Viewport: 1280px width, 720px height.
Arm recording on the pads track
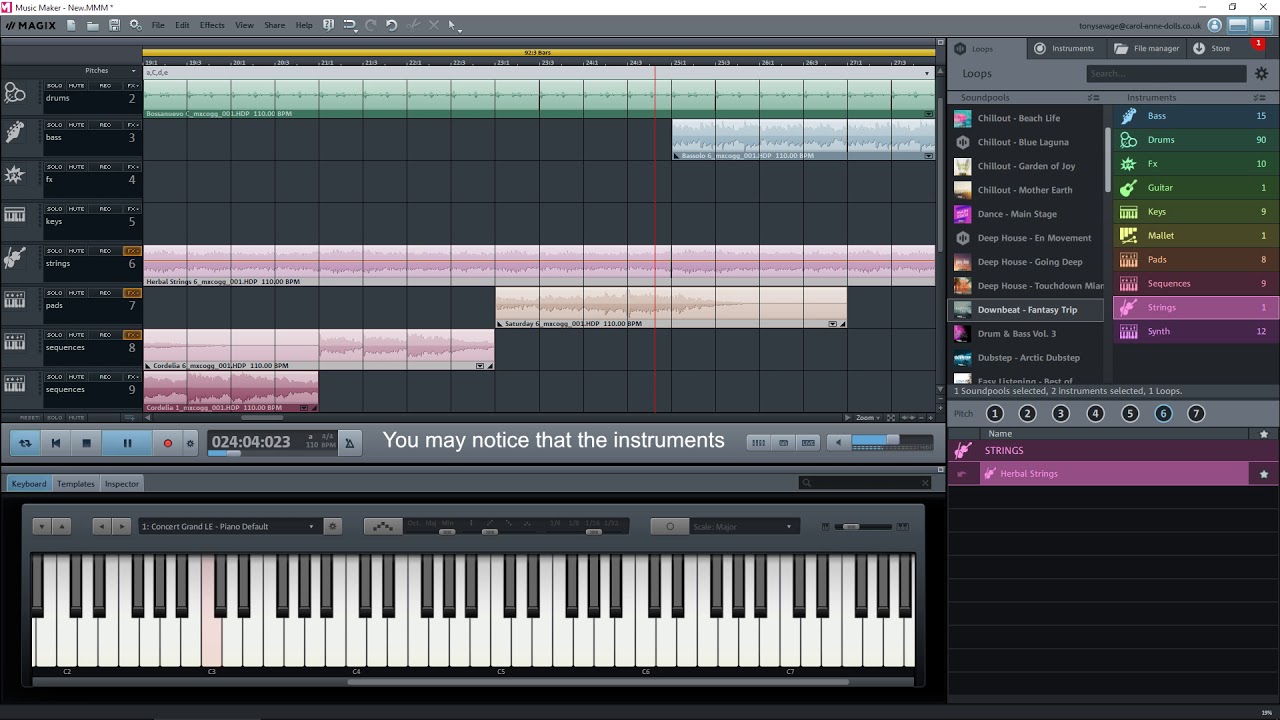(x=105, y=293)
